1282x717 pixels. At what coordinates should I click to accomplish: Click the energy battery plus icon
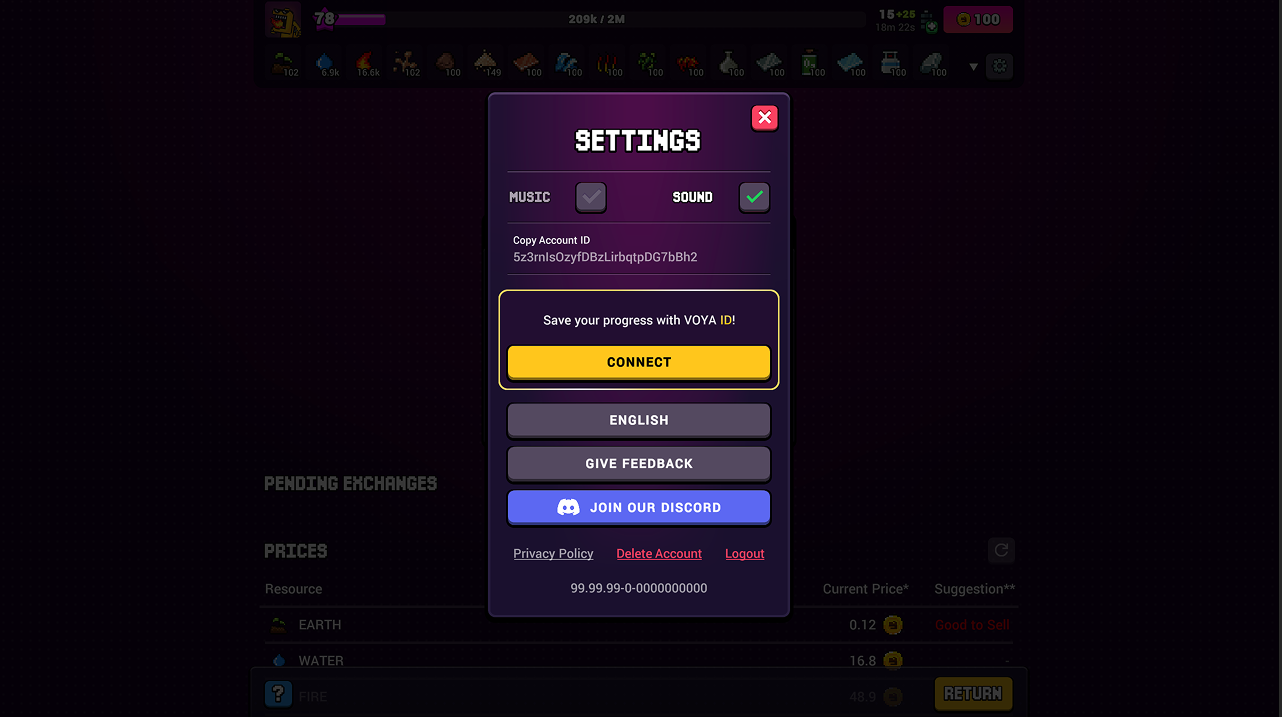pyautogui.click(x=929, y=21)
